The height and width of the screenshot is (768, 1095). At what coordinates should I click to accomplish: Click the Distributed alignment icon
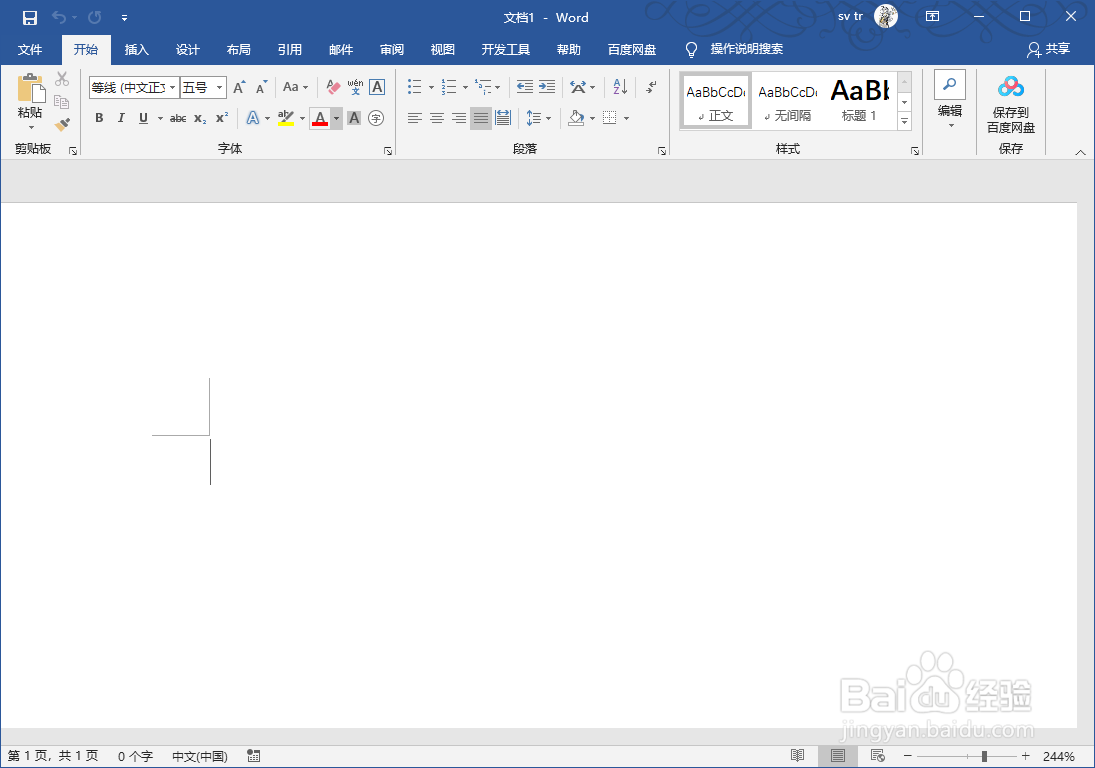(503, 118)
